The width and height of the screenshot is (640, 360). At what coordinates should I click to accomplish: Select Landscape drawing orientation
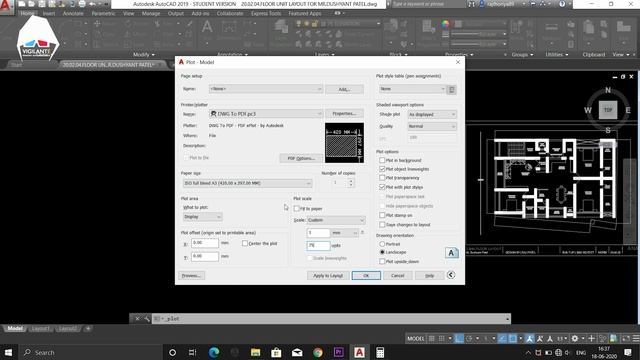click(x=382, y=252)
